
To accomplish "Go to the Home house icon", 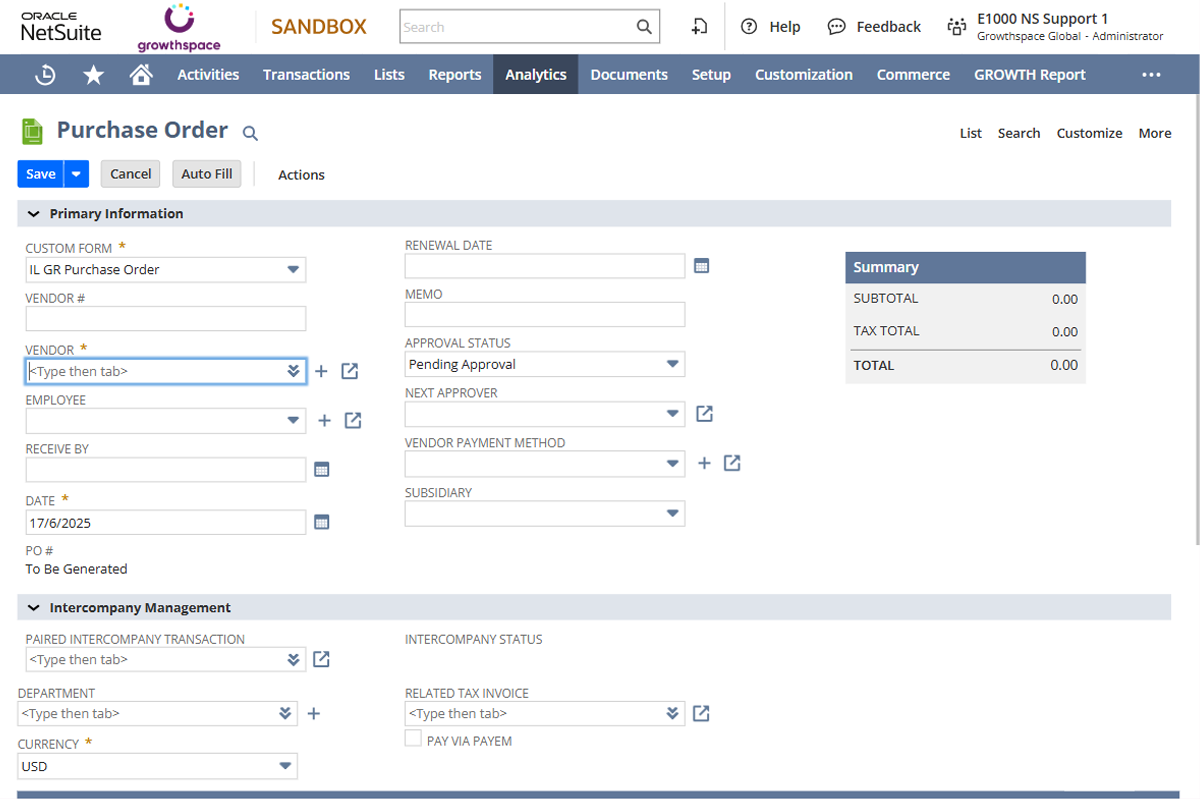I will (x=141, y=75).
